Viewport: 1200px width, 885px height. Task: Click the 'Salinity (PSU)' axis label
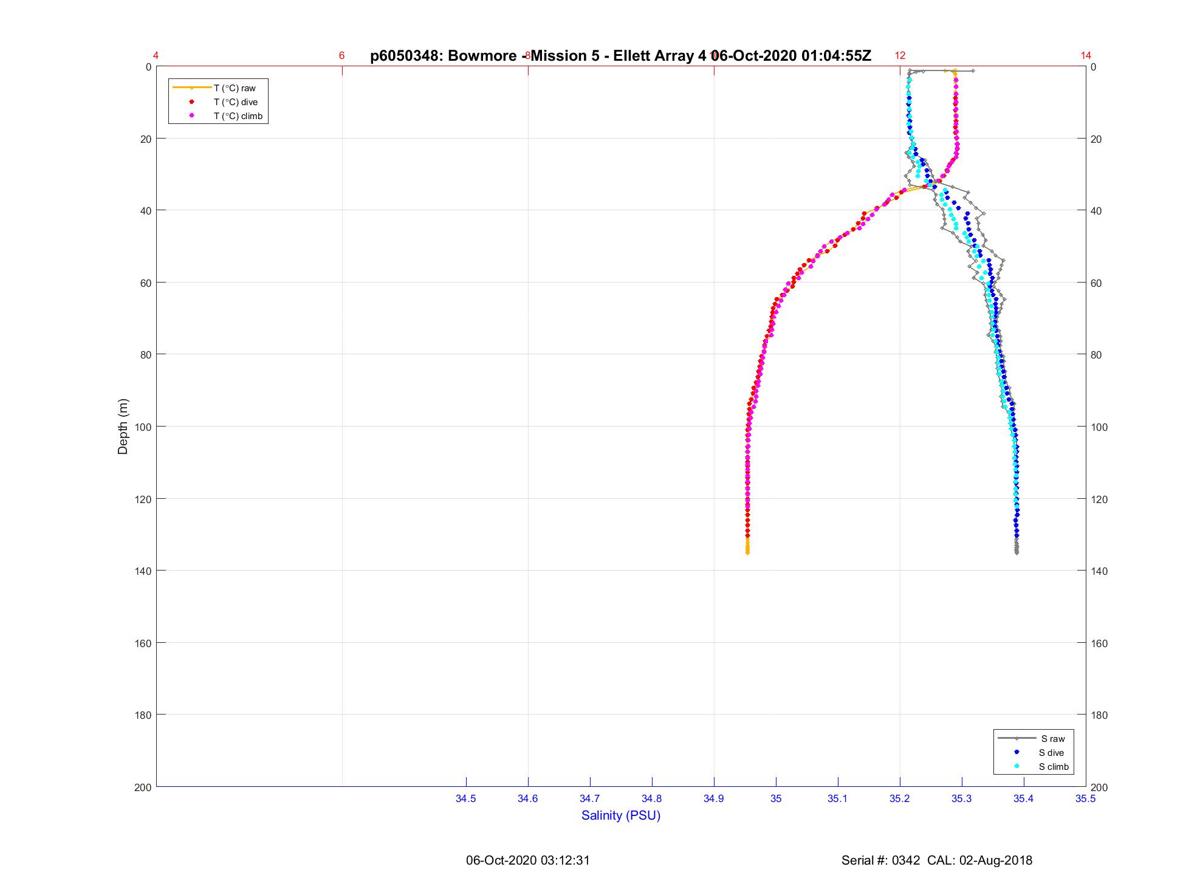[x=621, y=816]
